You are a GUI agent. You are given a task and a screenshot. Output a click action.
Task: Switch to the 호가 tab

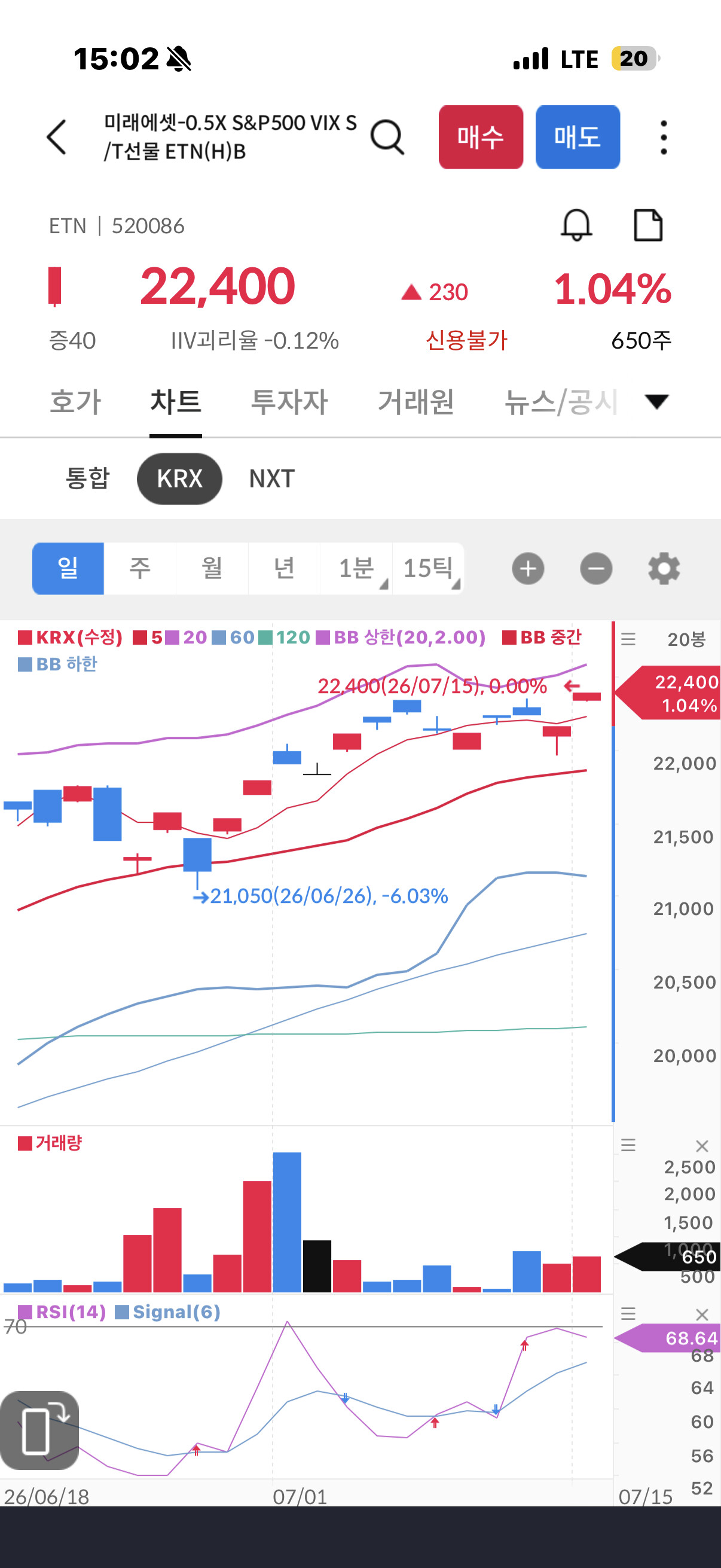75,402
